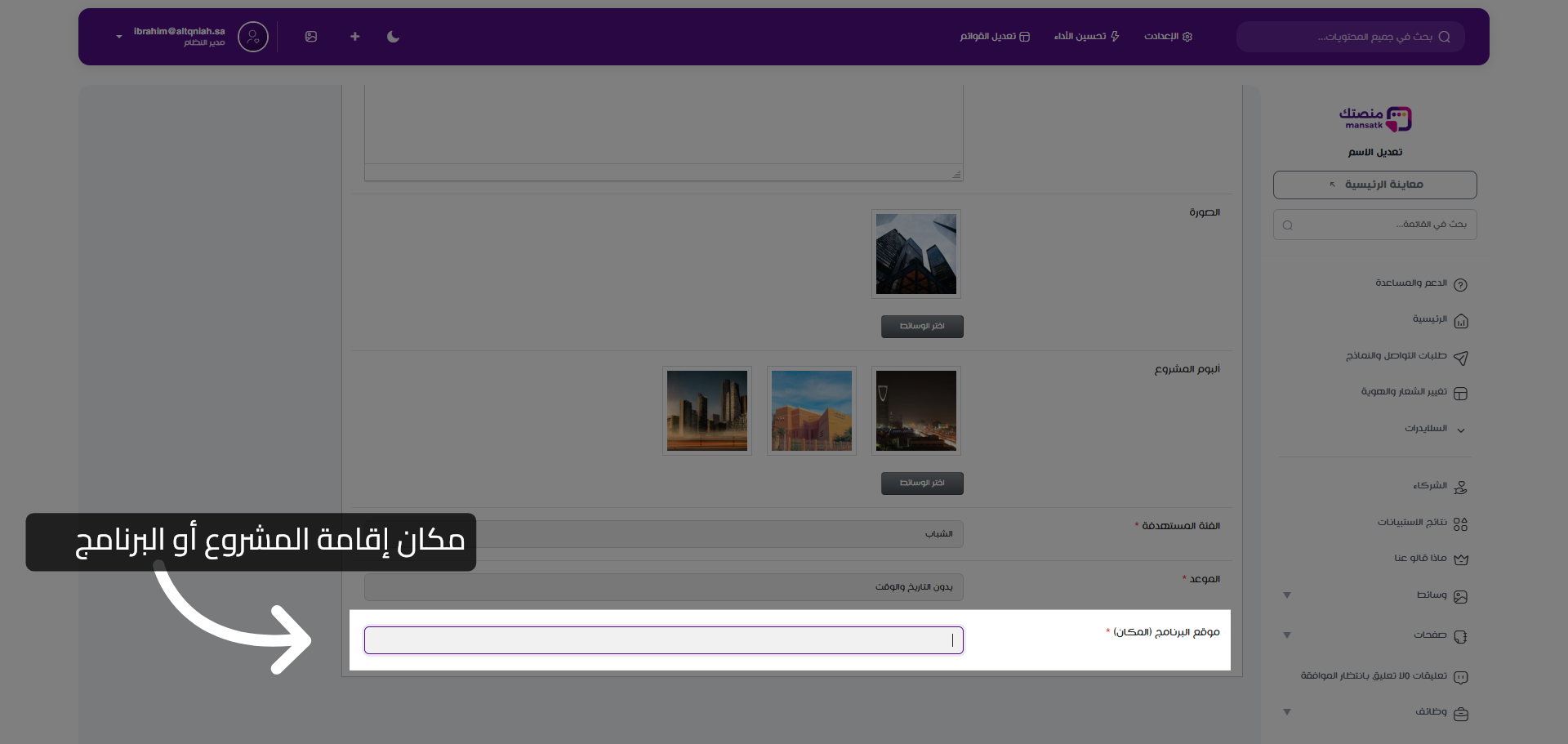Viewport: 1568px width, 744px height.
Task: Expand the وسائط media submenu arrow
Action: pos(1287,595)
